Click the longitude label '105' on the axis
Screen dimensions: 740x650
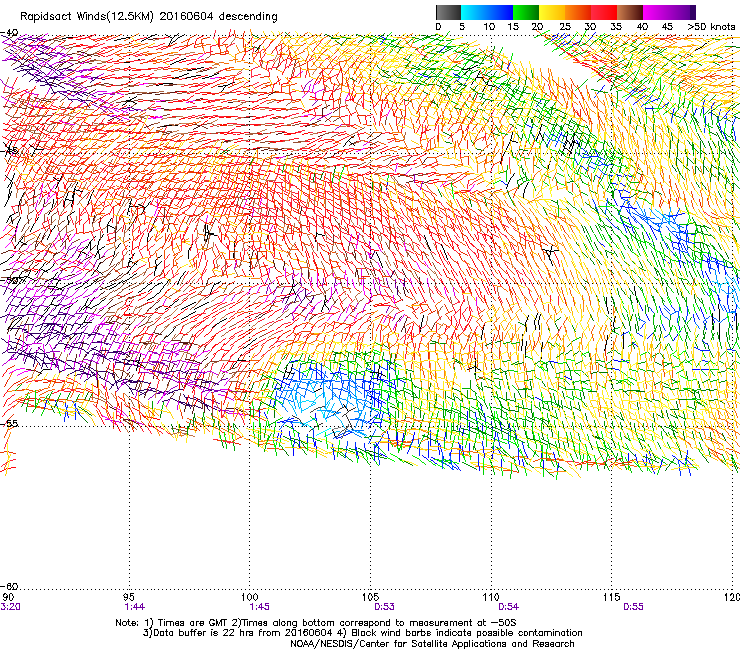(x=370, y=598)
